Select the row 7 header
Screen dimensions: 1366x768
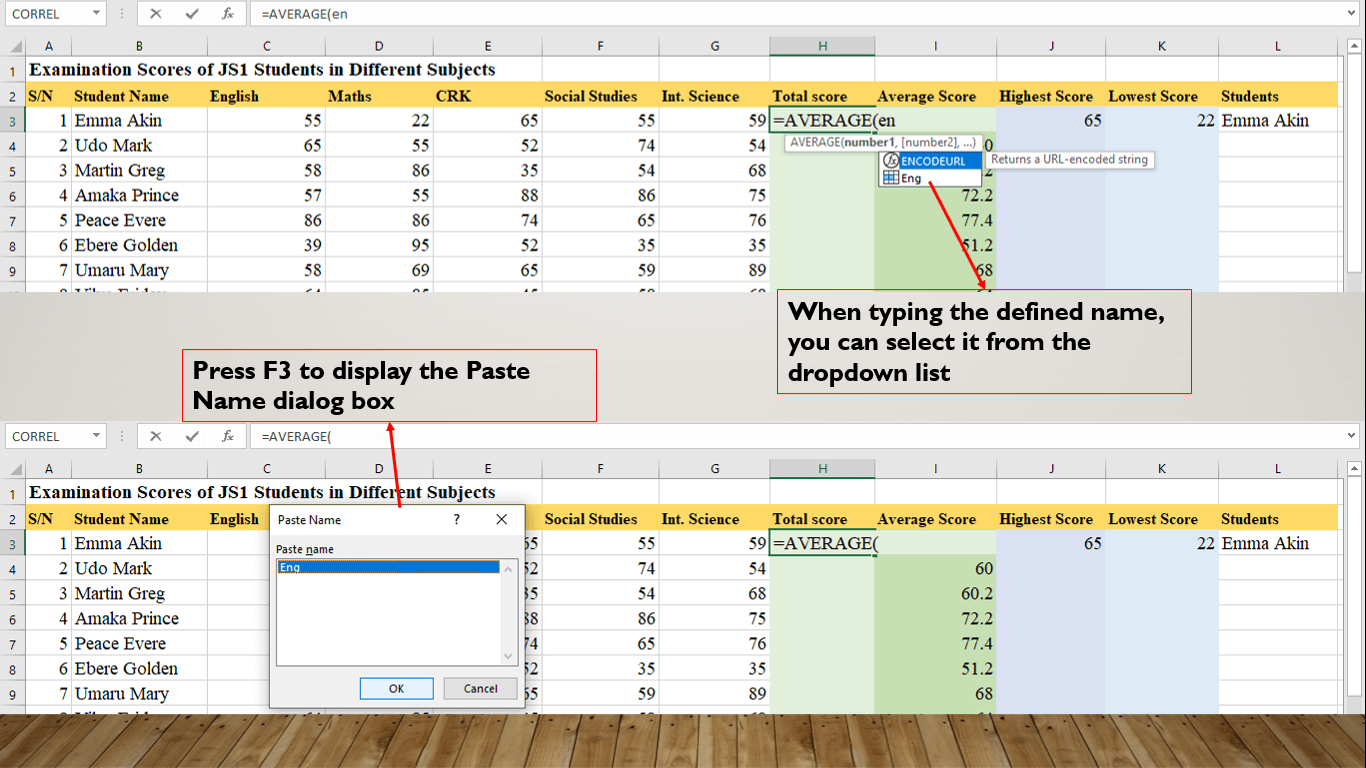pyautogui.click(x=13, y=219)
